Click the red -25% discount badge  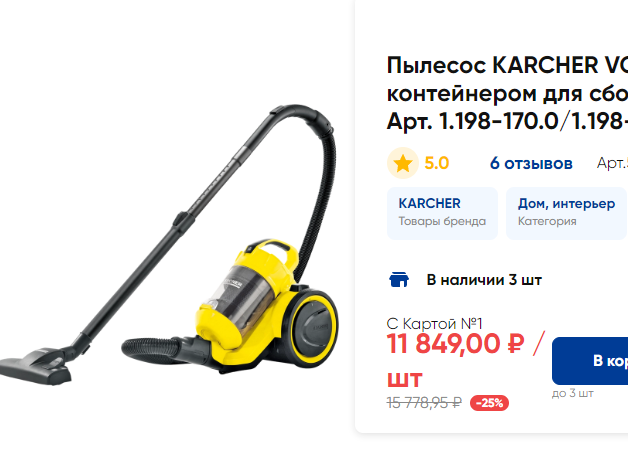pos(489,403)
